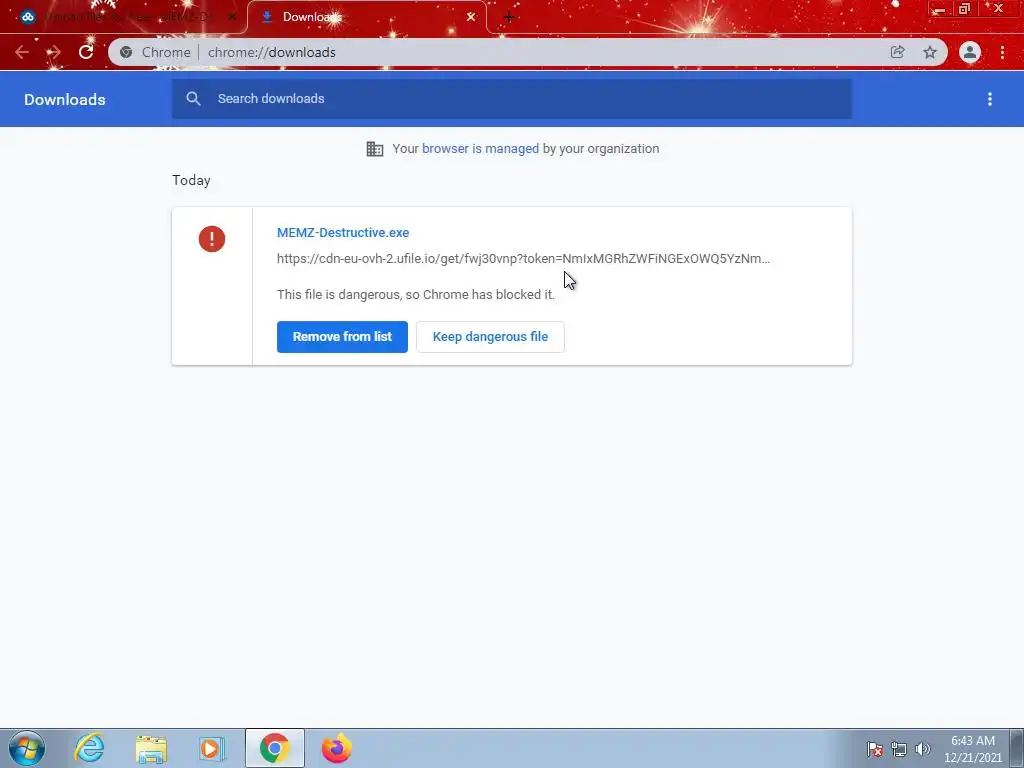
Task: Open Windows Explorer from taskbar
Action: click(x=151, y=748)
